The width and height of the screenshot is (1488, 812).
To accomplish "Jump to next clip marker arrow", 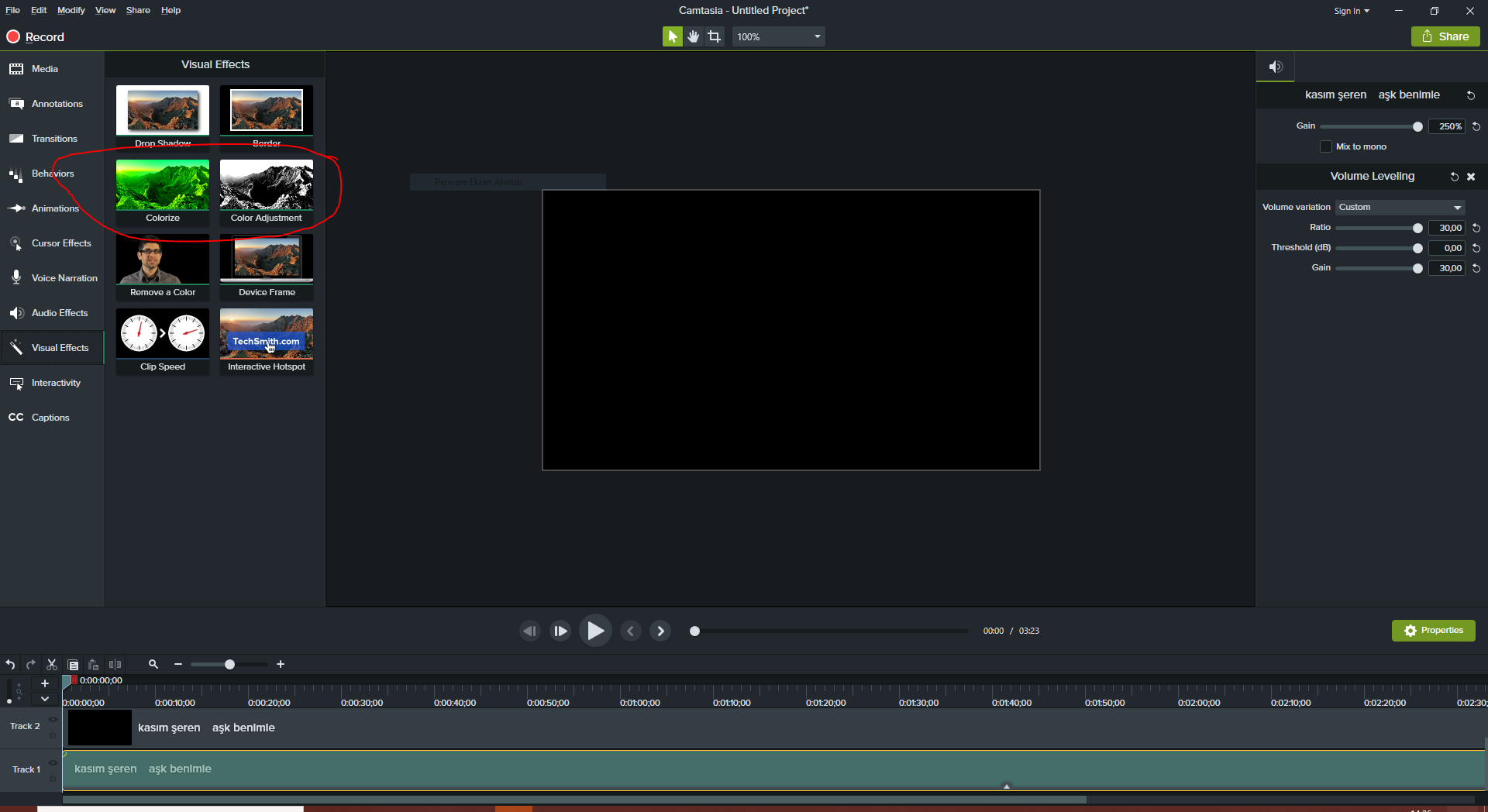I will [x=660, y=631].
